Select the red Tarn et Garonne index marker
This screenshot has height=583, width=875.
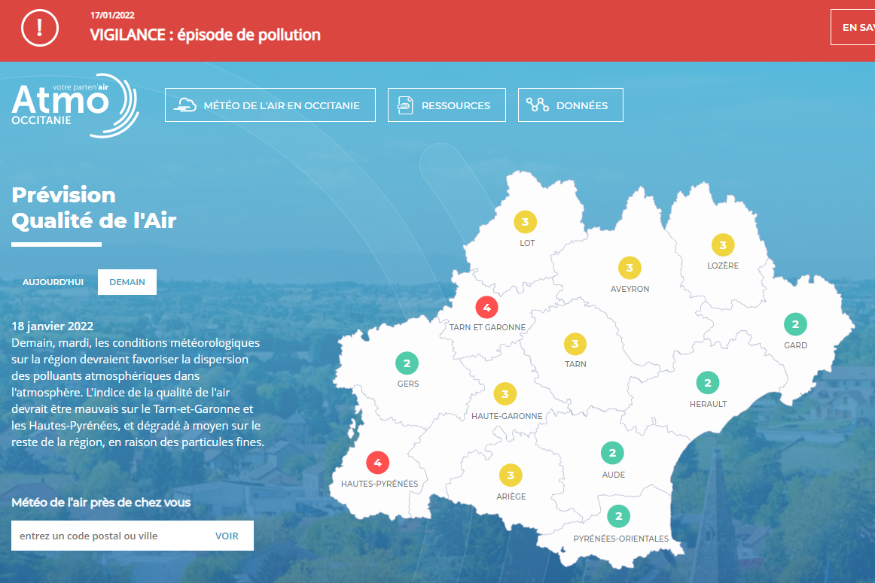(x=486, y=306)
